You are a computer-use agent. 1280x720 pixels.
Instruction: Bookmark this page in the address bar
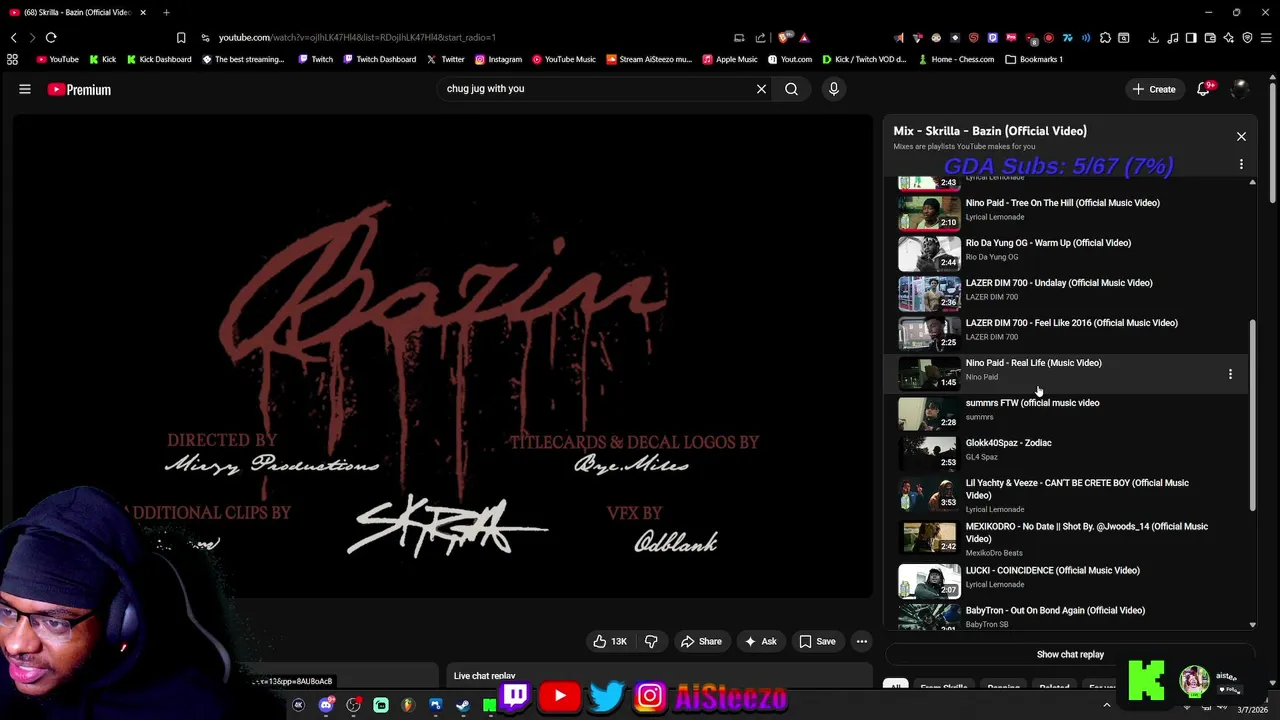pyautogui.click(x=181, y=38)
